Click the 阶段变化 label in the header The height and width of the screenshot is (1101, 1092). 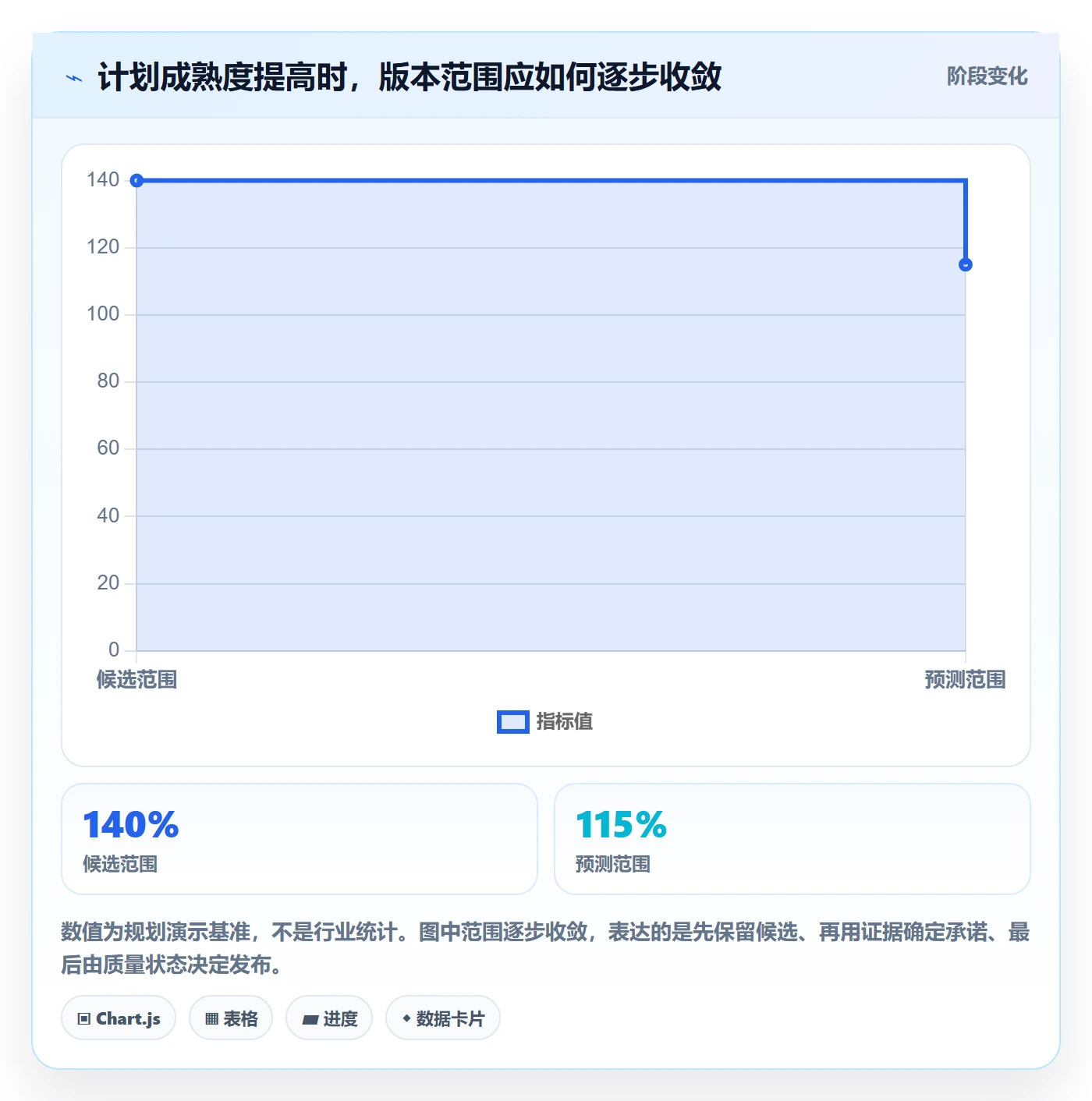point(987,76)
